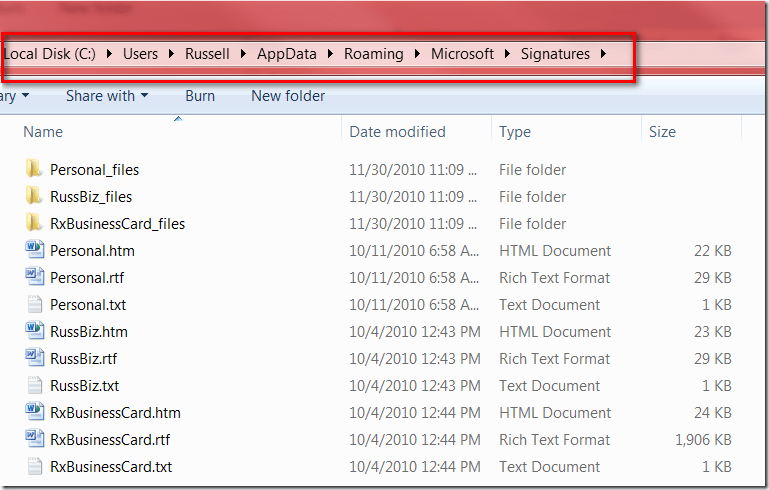This screenshot has height=490, width=769.
Task: Select the RxBusinessCard_files folder icon
Action: point(34,223)
